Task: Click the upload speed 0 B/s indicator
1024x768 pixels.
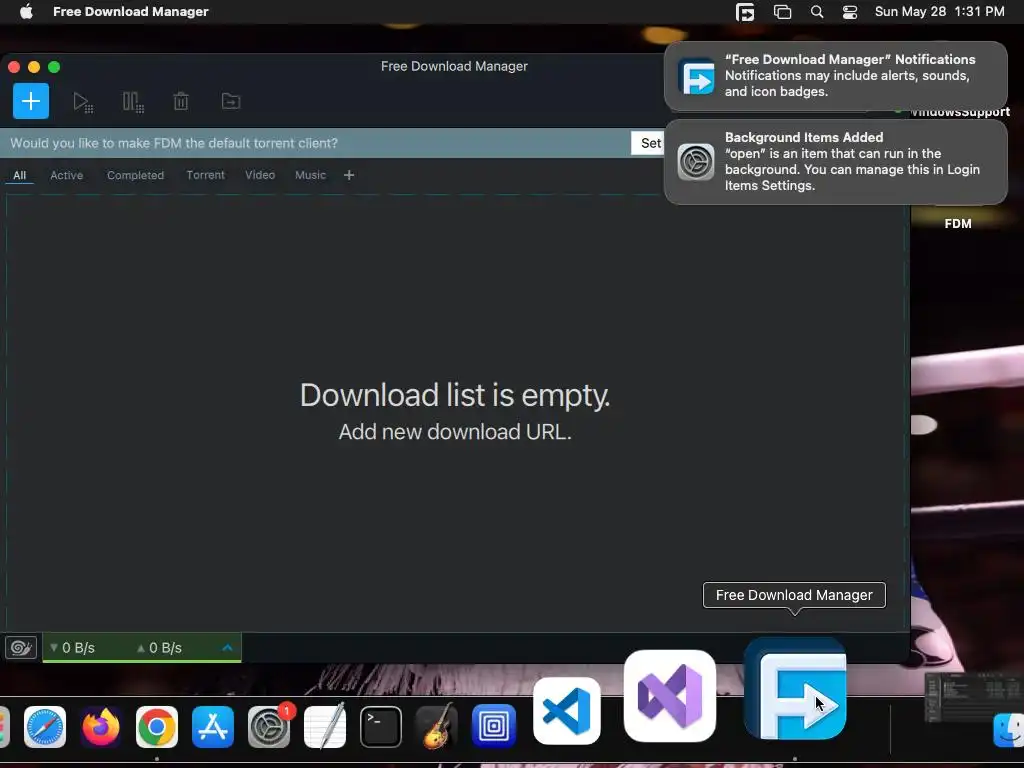Action: click(x=159, y=648)
